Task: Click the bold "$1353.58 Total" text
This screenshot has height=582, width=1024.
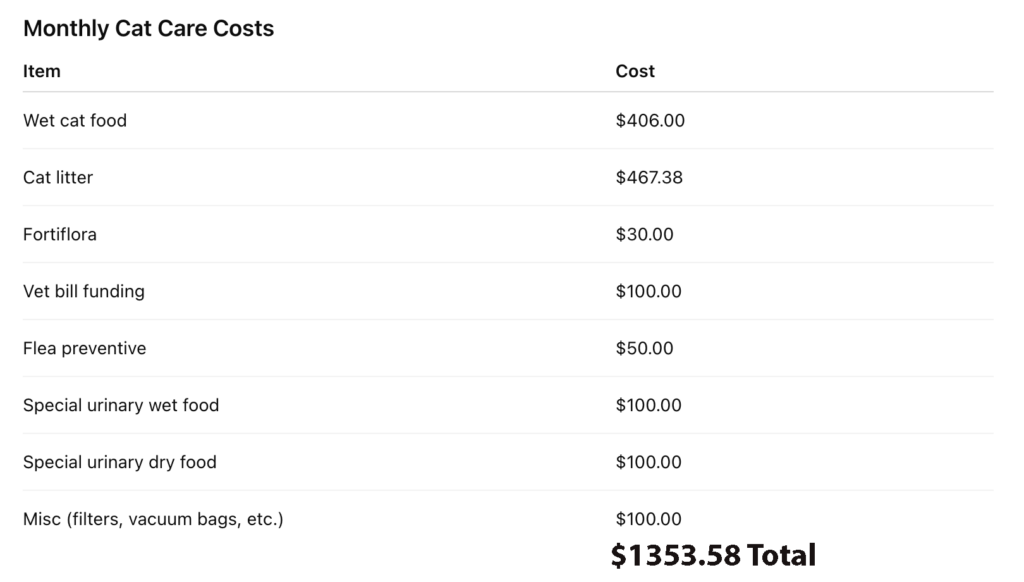Action: (x=713, y=555)
